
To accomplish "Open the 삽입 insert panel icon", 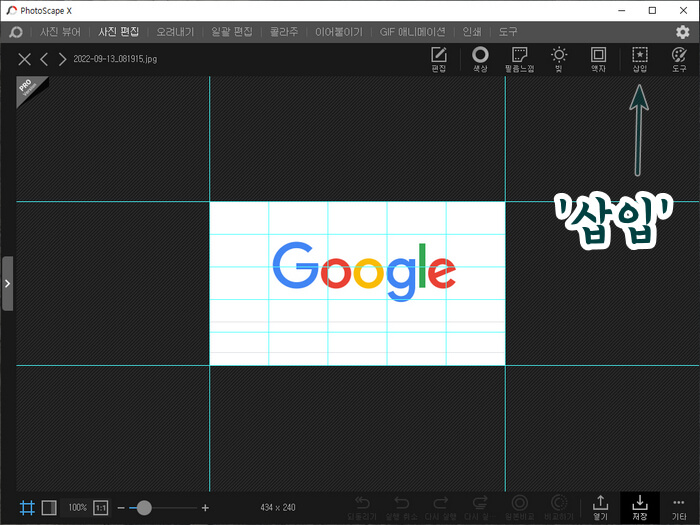I will (x=640, y=59).
